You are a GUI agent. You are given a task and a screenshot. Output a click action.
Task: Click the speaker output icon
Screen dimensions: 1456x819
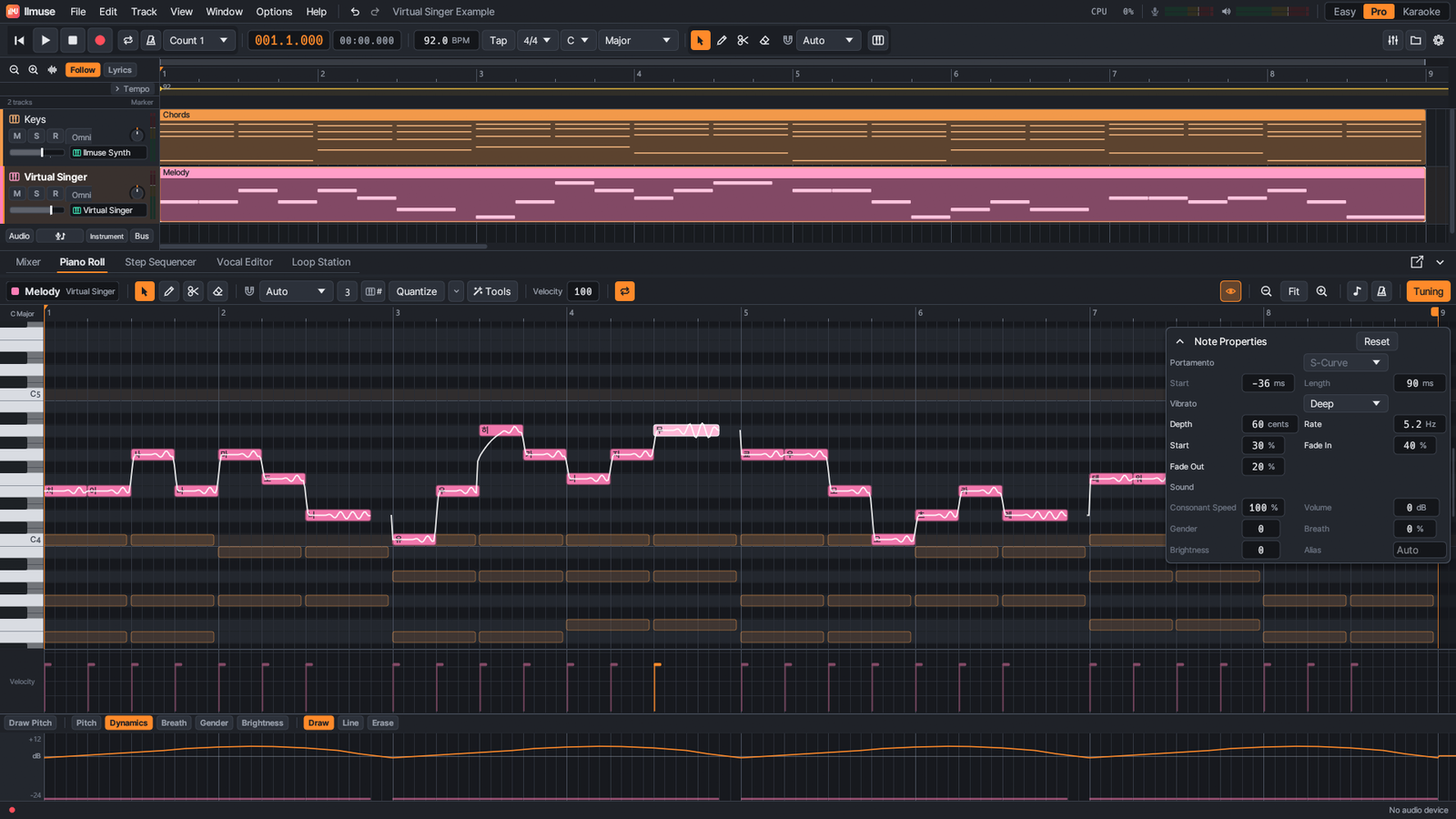1226,12
